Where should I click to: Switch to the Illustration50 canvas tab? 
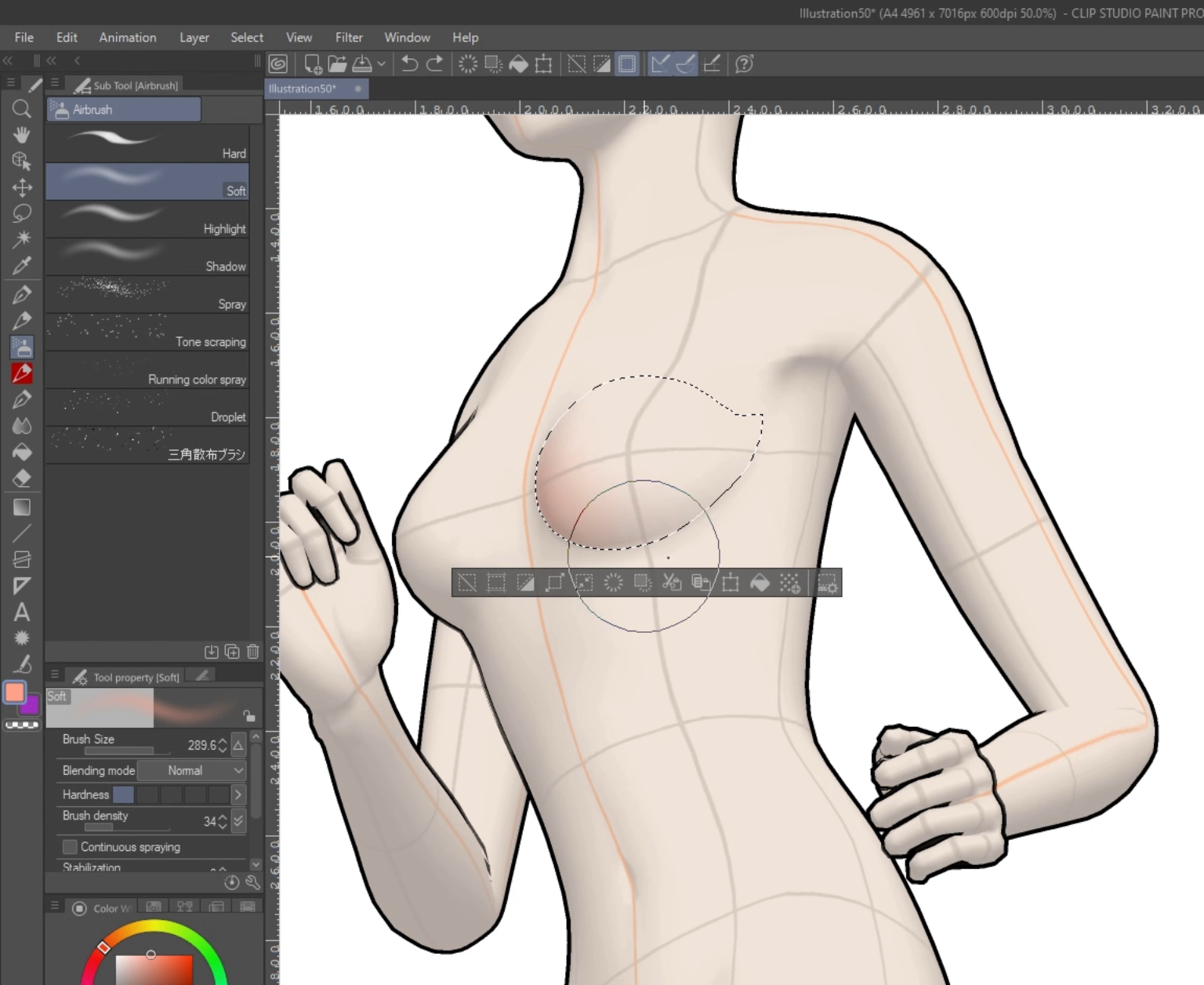[303, 89]
